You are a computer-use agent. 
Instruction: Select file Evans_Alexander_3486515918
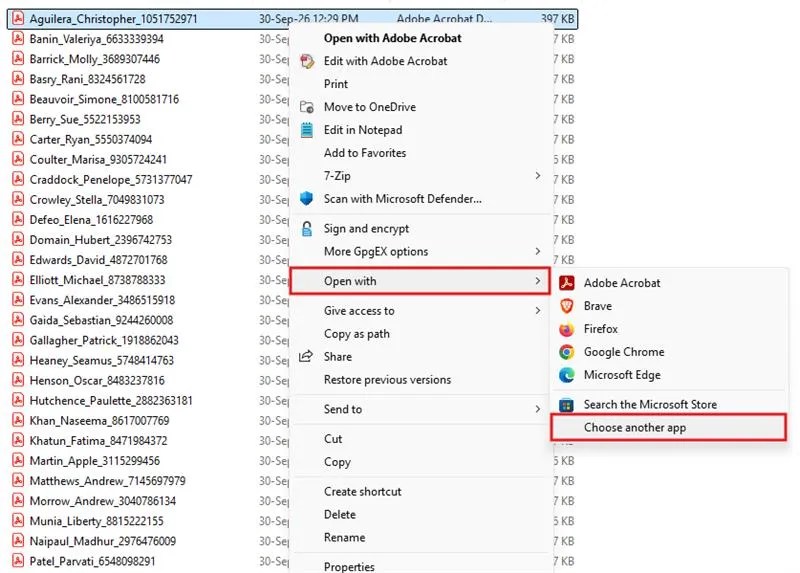(102, 300)
